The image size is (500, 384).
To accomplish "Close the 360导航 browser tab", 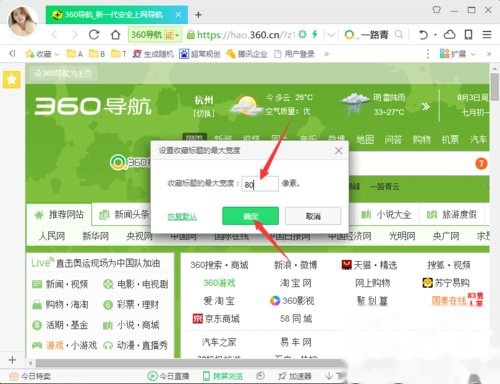I will click(178, 15).
